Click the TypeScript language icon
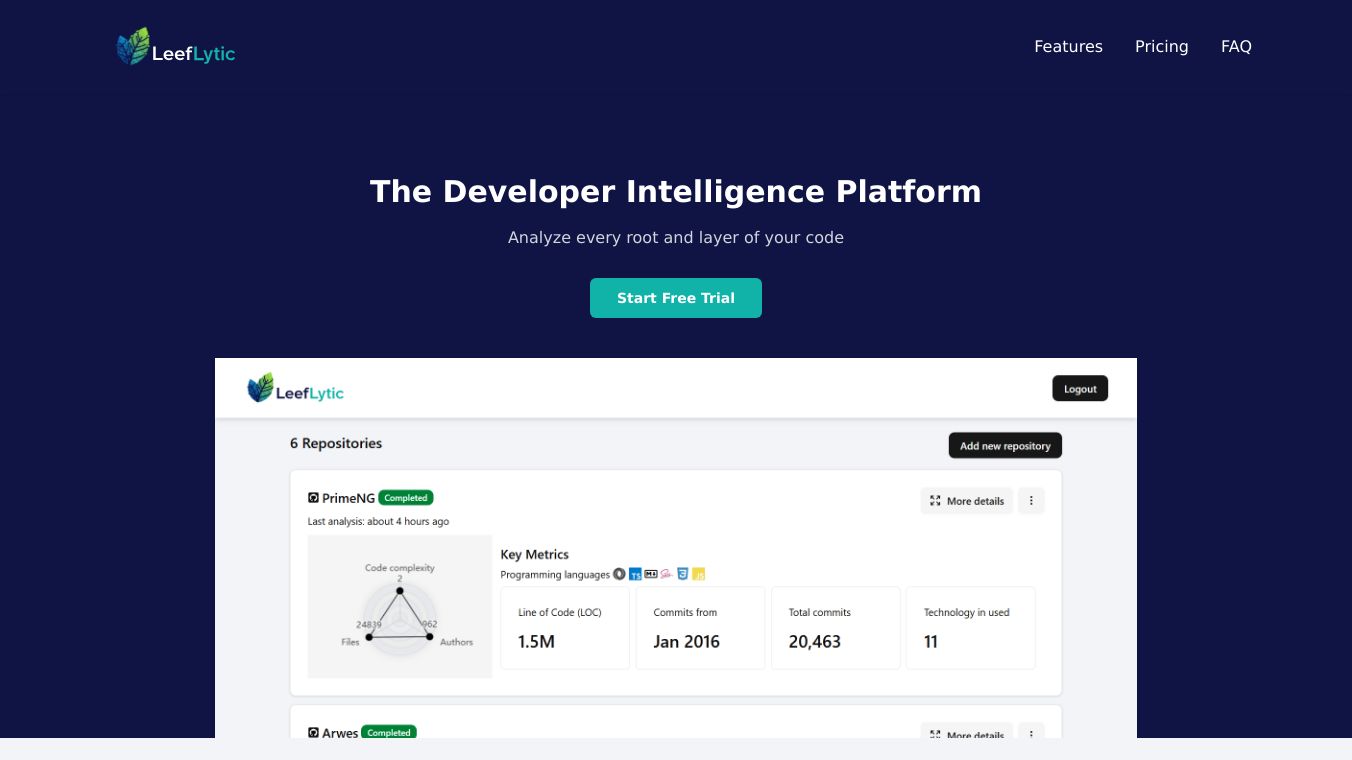 635,575
